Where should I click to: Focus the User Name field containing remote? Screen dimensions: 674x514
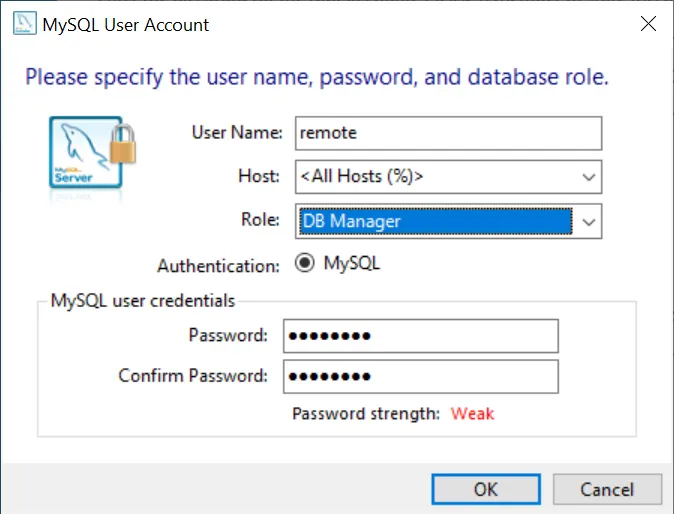(x=448, y=133)
